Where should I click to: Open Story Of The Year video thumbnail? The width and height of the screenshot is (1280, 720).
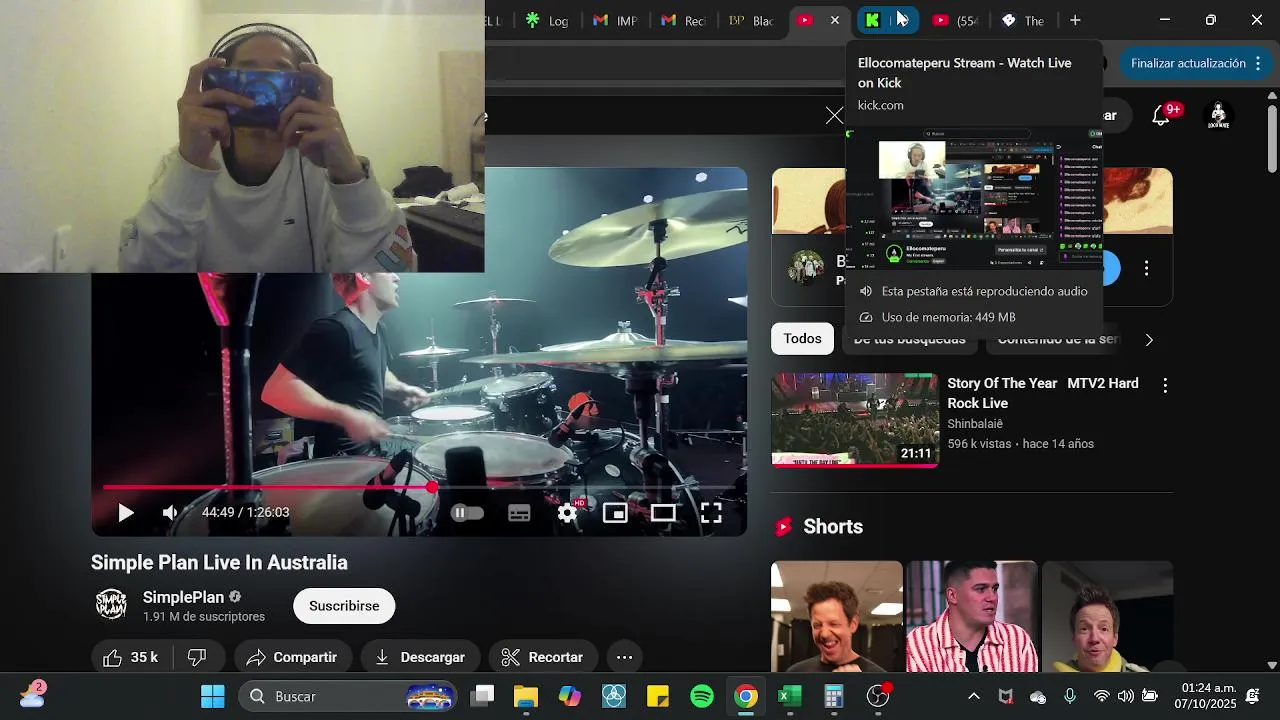point(855,420)
